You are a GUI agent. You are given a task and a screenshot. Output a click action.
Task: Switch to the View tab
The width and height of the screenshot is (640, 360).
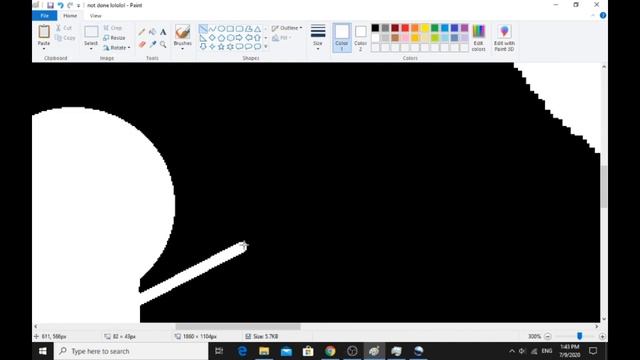[96, 16]
